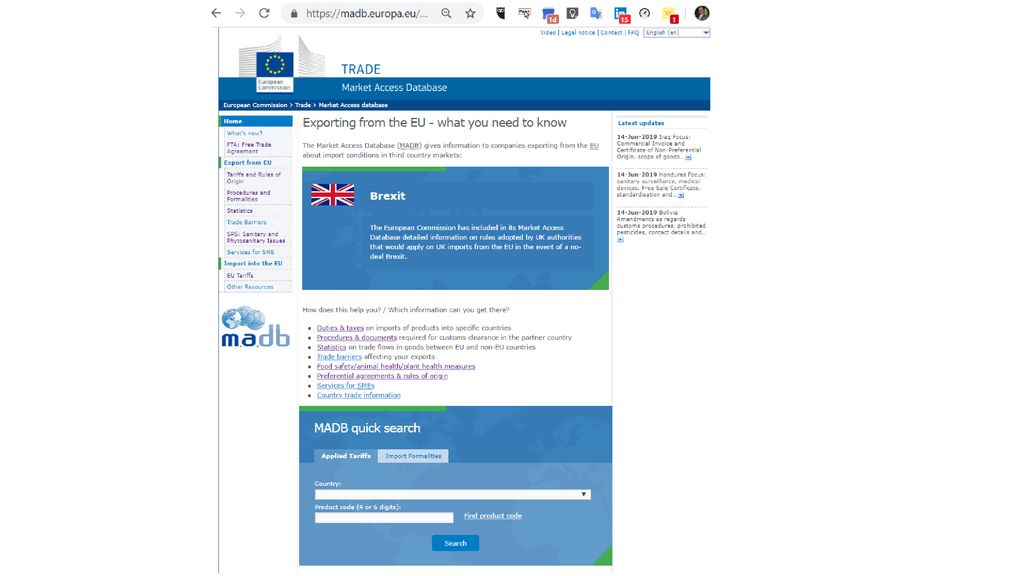
Task: Reload the page with the refresh icon
Action: 264,13
